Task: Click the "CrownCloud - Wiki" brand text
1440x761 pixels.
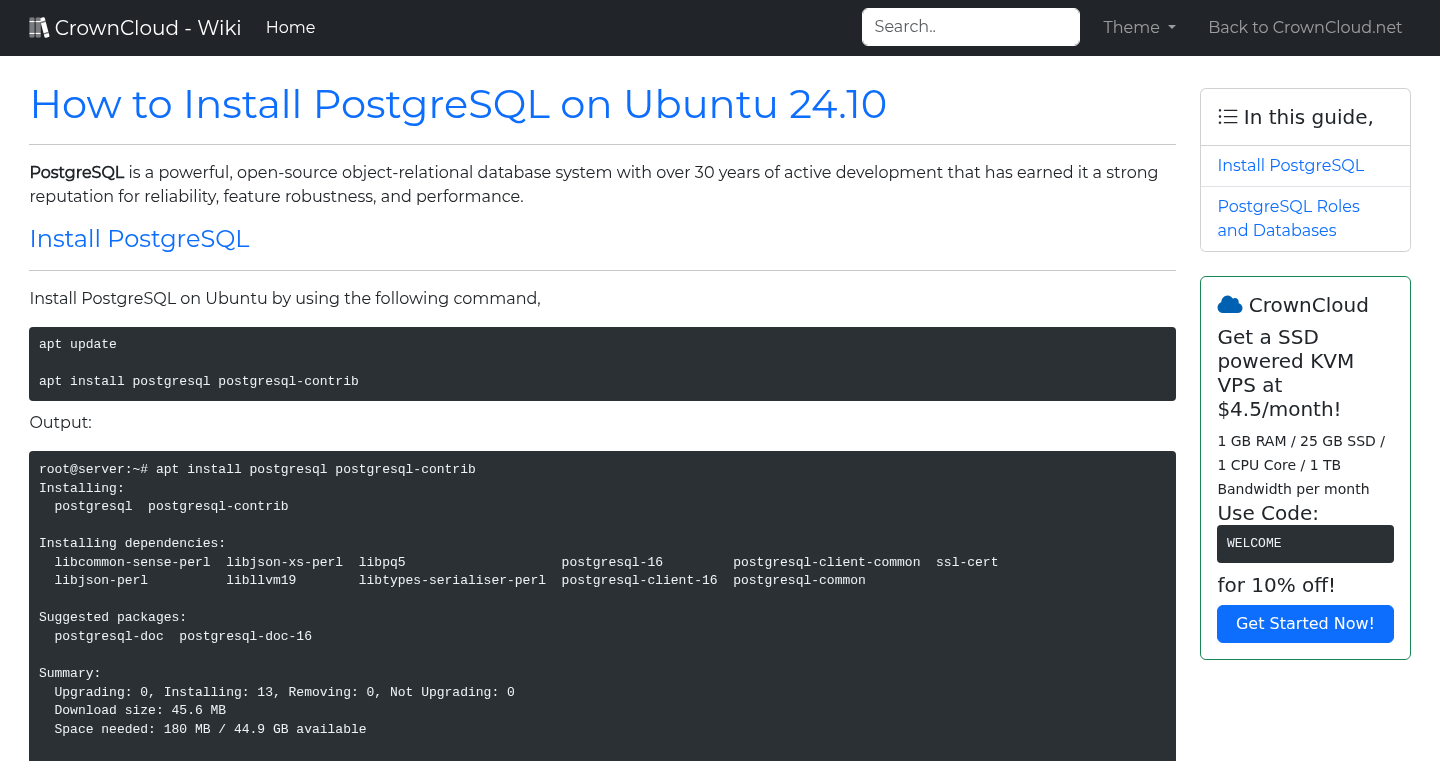Action: click(148, 27)
